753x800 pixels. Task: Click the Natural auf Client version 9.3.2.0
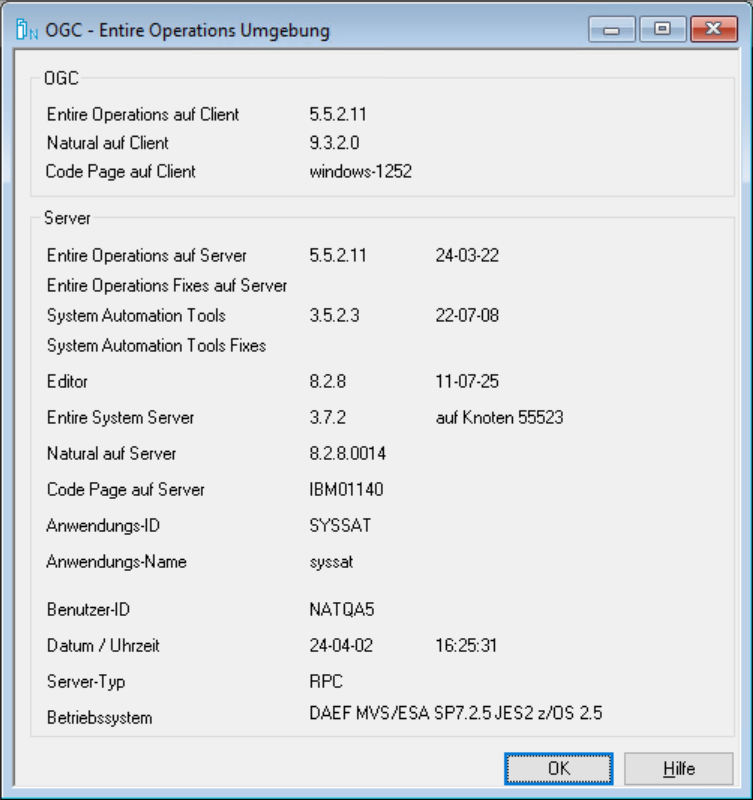342,143
